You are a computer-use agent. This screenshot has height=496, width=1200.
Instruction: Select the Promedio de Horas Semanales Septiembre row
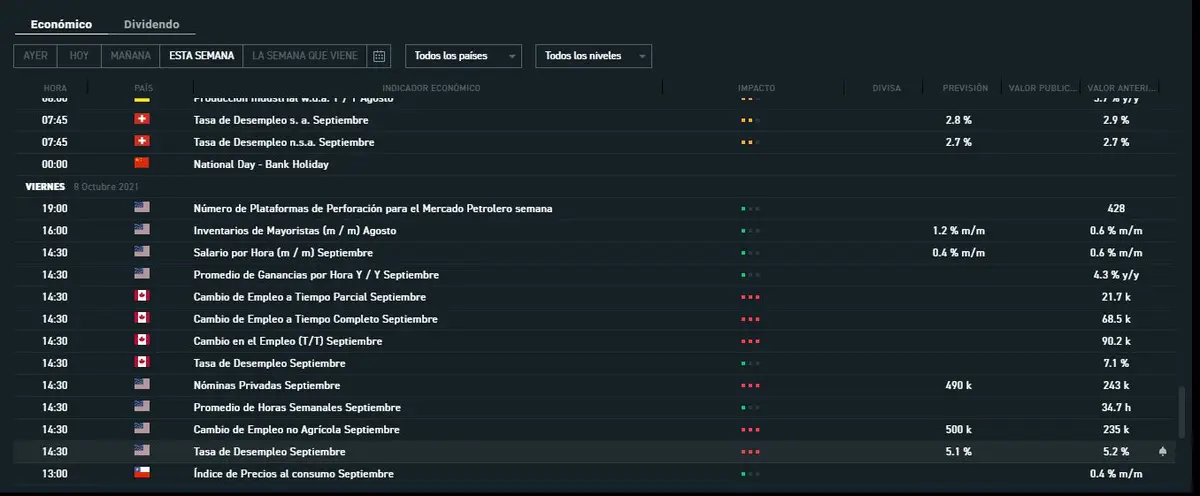coord(297,407)
